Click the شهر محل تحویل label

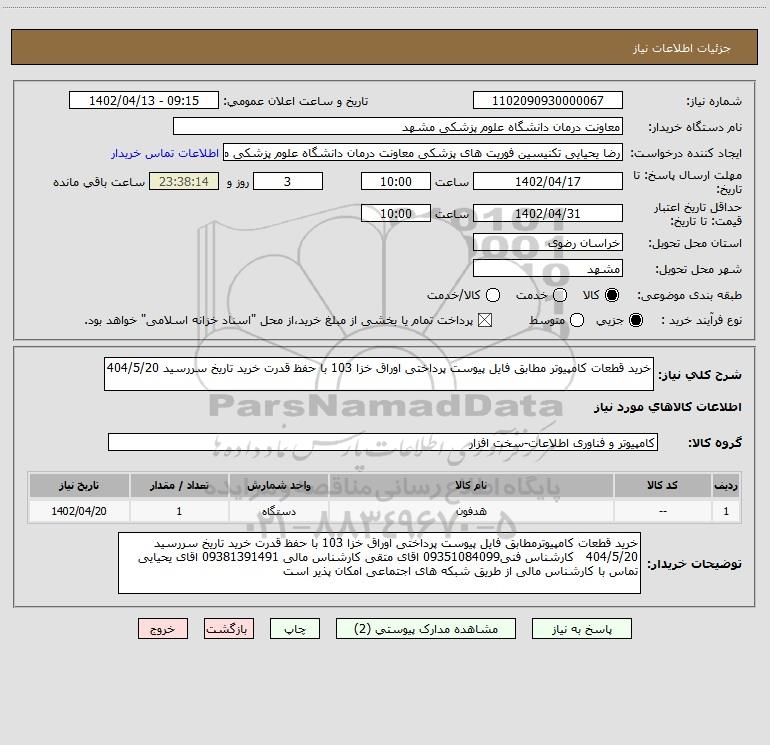699,270
